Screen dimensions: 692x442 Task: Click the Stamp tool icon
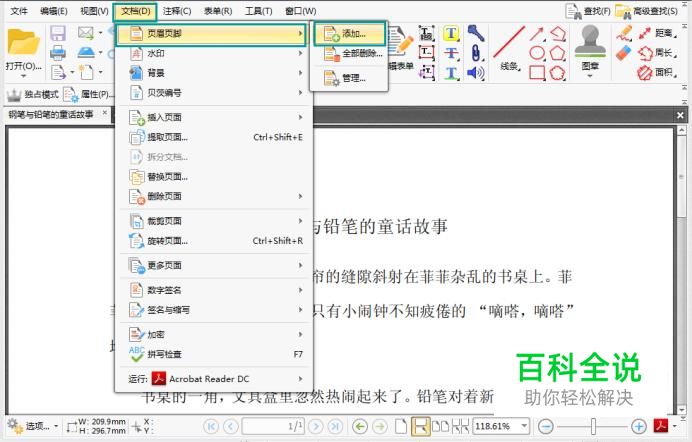590,41
